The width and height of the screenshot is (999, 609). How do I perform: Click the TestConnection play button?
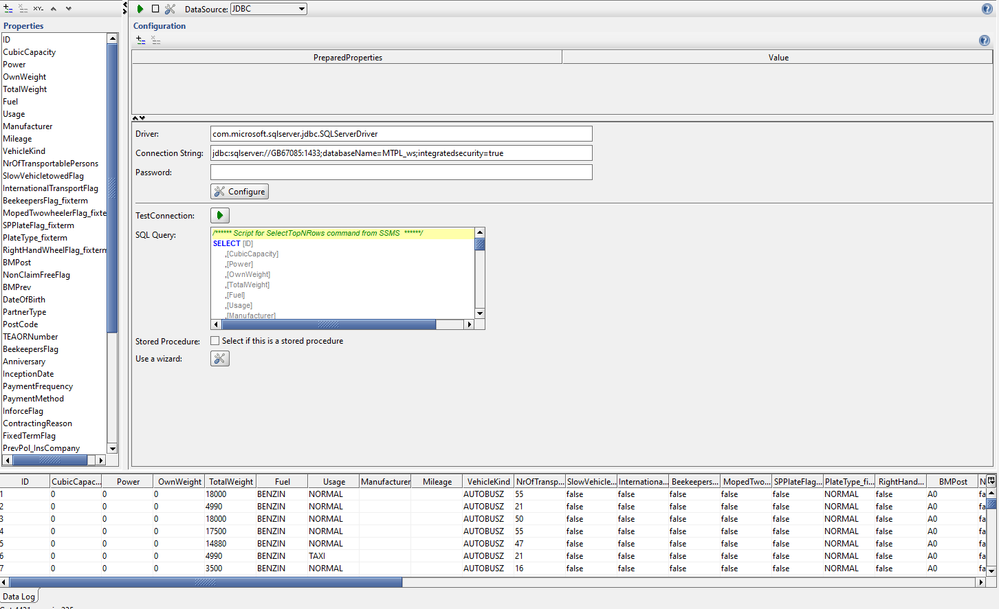[x=220, y=215]
